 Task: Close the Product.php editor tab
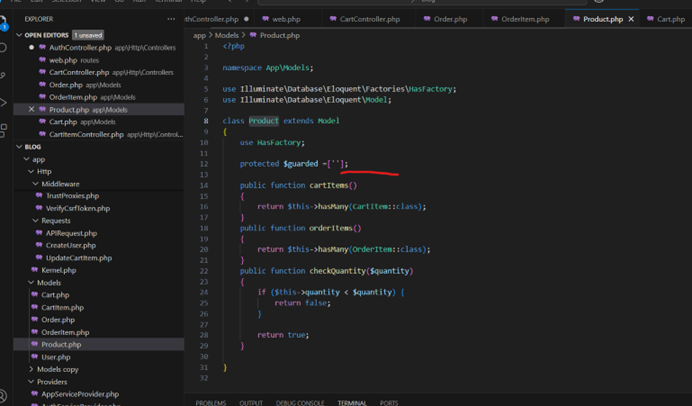tap(631, 19)
